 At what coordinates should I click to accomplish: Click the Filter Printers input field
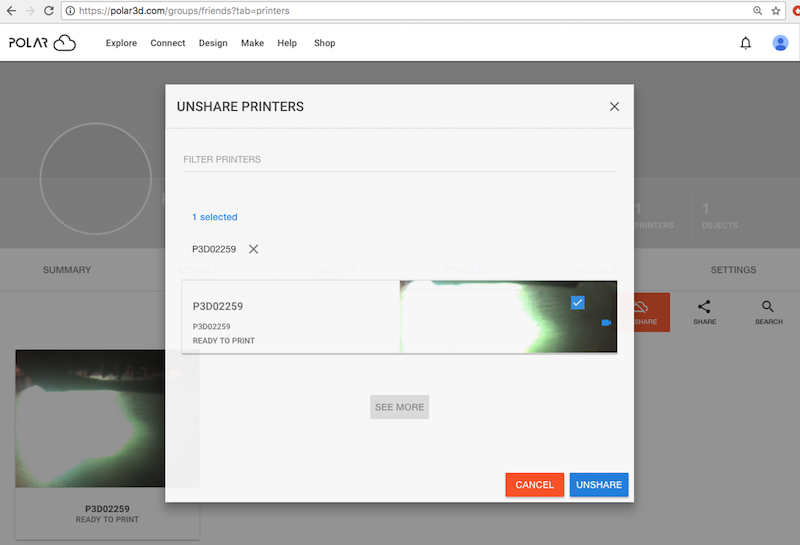tap(399, 160)
